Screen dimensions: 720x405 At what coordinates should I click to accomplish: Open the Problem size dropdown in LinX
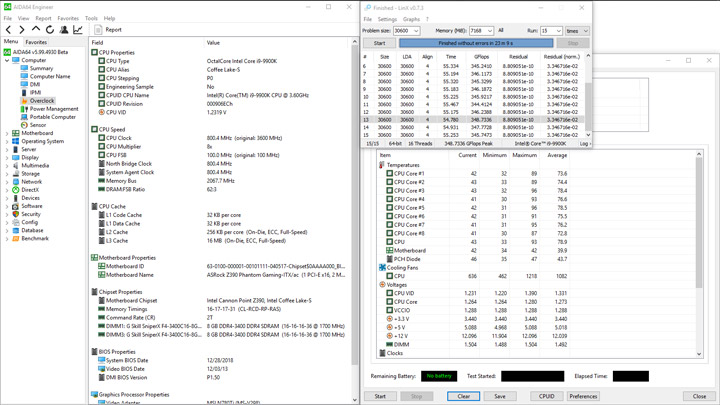pyautogui.click(x=406, y=31)
